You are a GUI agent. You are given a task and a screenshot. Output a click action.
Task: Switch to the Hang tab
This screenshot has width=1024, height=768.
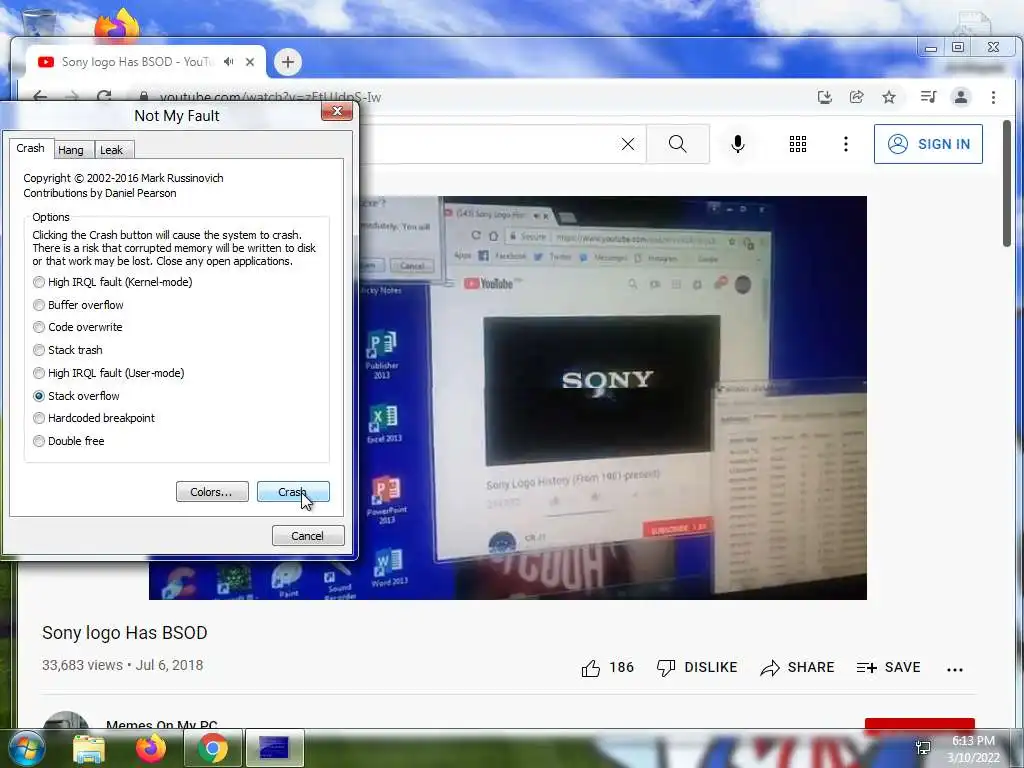point(71,150)
